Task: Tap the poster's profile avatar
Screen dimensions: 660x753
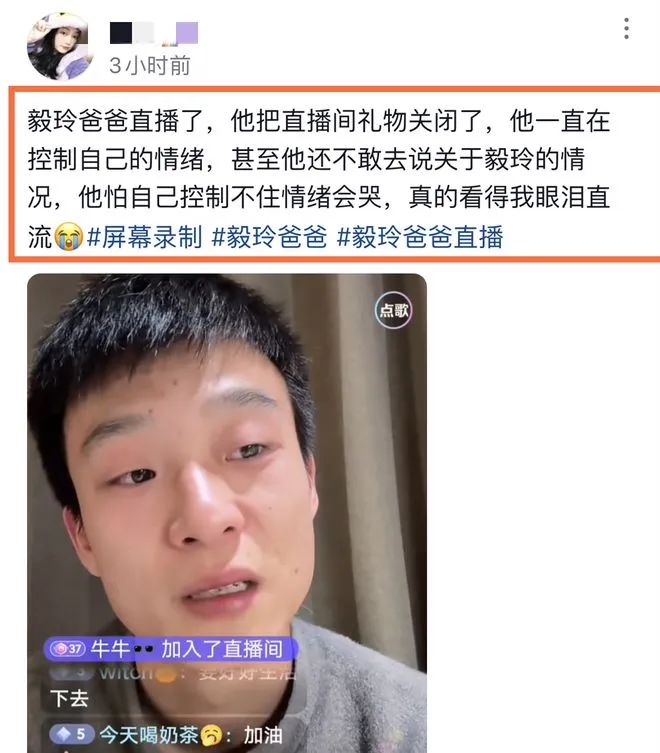Action: (x=60, y=46)
